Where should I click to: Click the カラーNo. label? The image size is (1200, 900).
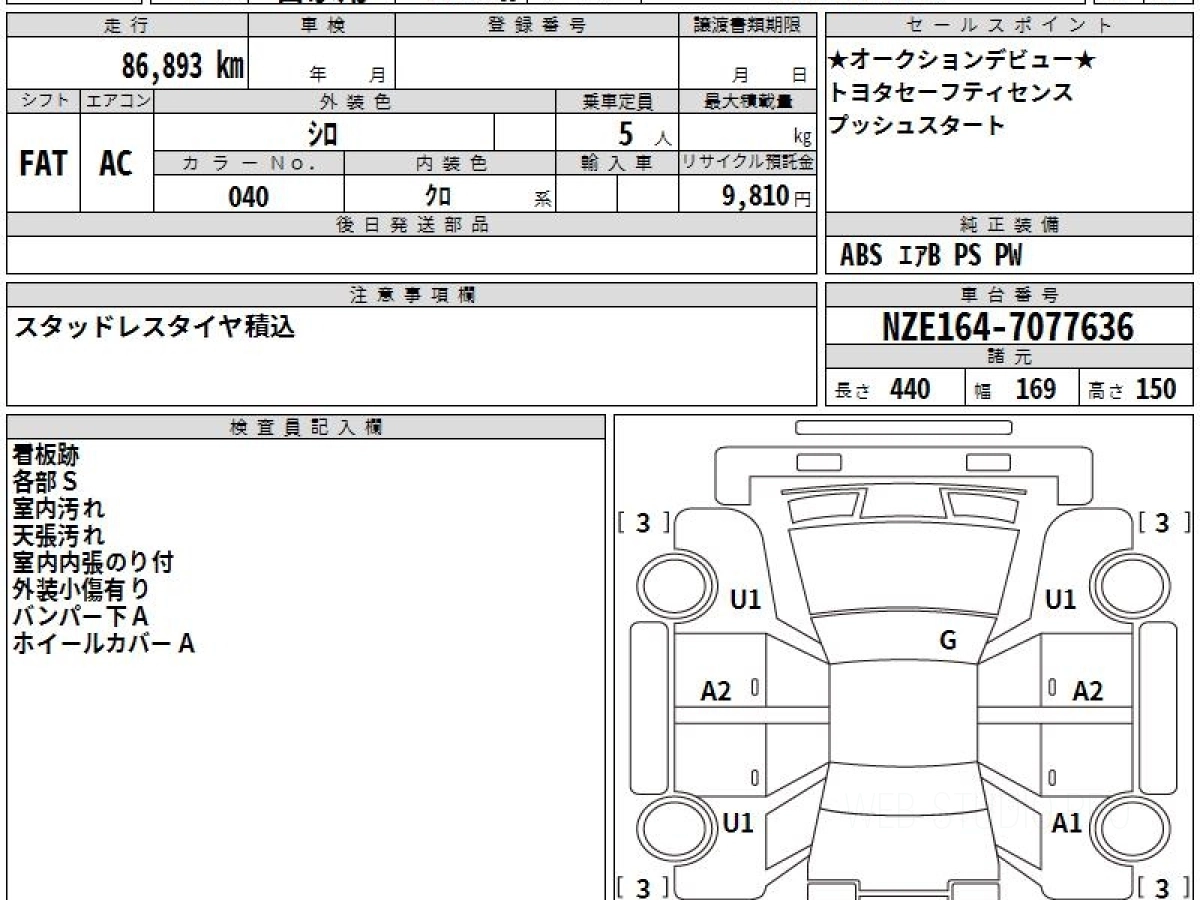249,164
